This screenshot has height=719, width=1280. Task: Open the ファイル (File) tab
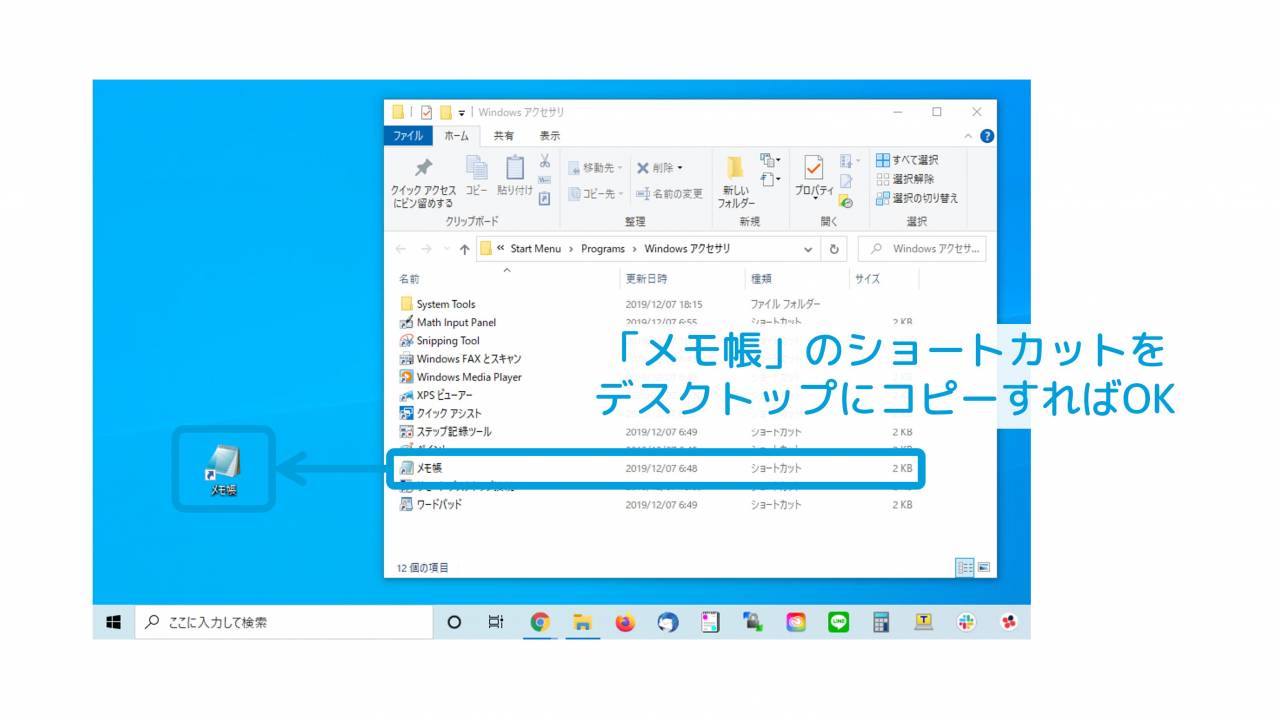tap(407, 136)
